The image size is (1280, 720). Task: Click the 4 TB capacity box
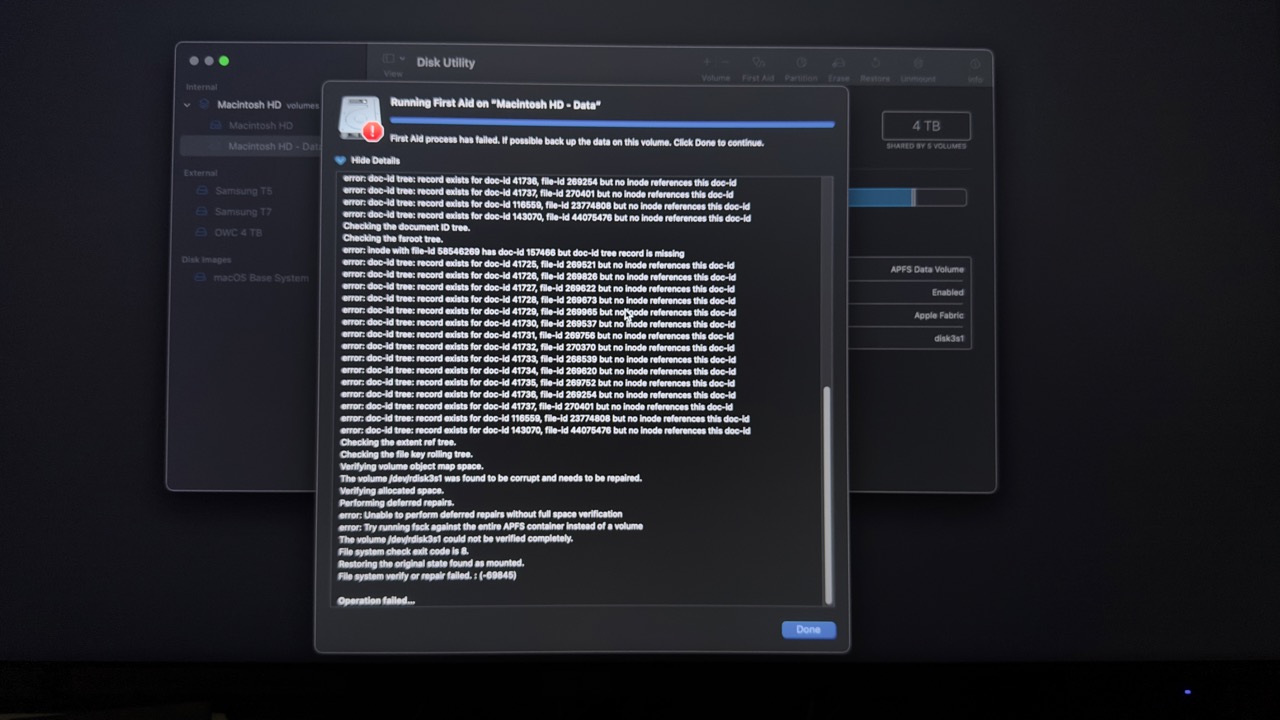pyautogui.click(x=926, y=126)
